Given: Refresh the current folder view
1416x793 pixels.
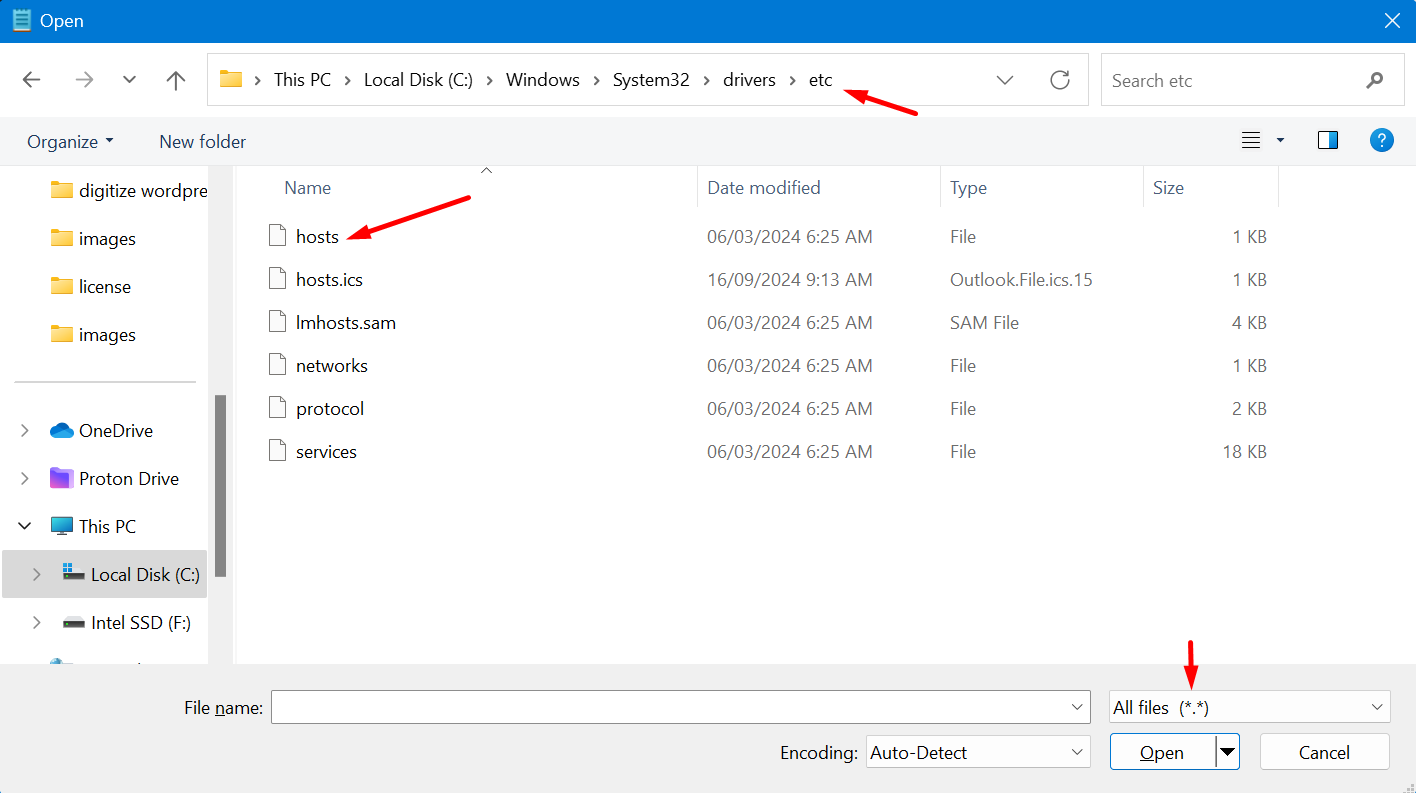Looking at the screenshot, I should [1059, 80].
